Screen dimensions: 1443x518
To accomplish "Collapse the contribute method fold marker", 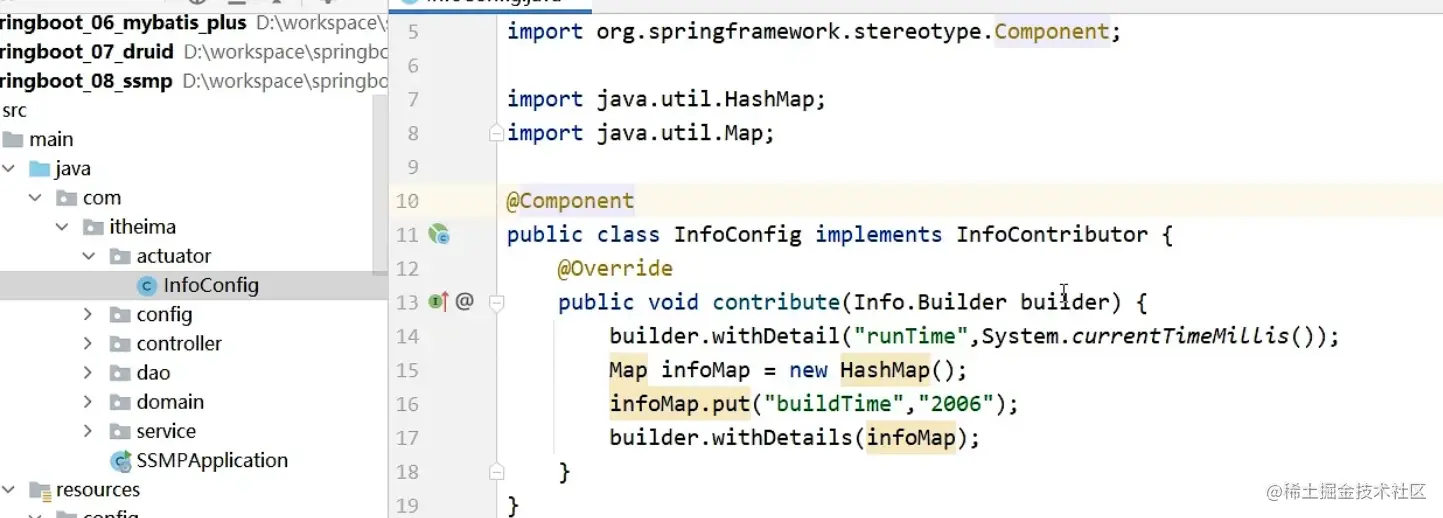I will coord(495,302).
